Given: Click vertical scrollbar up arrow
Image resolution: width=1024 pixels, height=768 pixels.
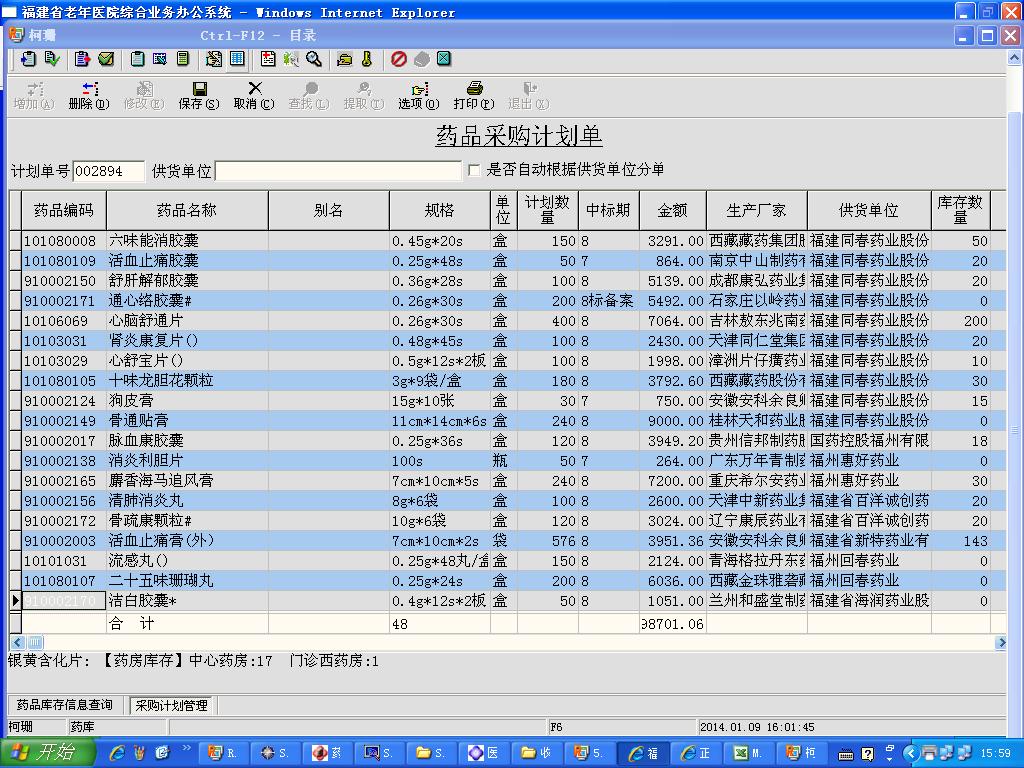Looking at the screenshot, I should pos(1014,58).
